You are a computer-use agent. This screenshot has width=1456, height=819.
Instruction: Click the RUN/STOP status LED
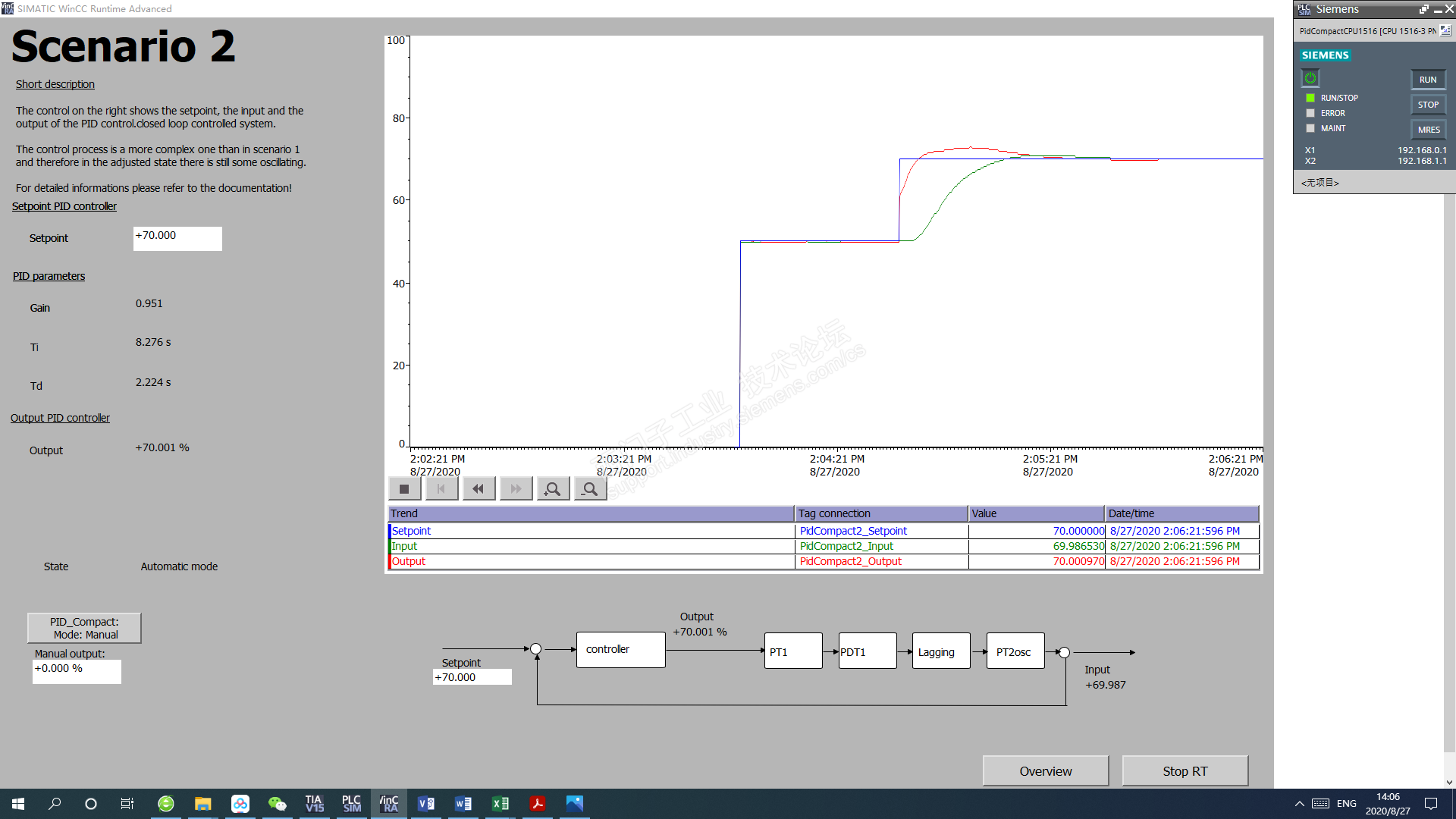coord(1310,98)
